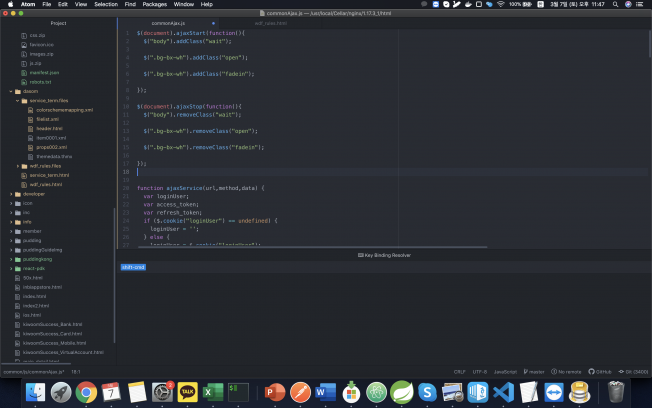Image resolution: width=652 pixels, height=408 pixels.
Task: Click UTF-8 encoding in status bar
Action: click(479, 371)
